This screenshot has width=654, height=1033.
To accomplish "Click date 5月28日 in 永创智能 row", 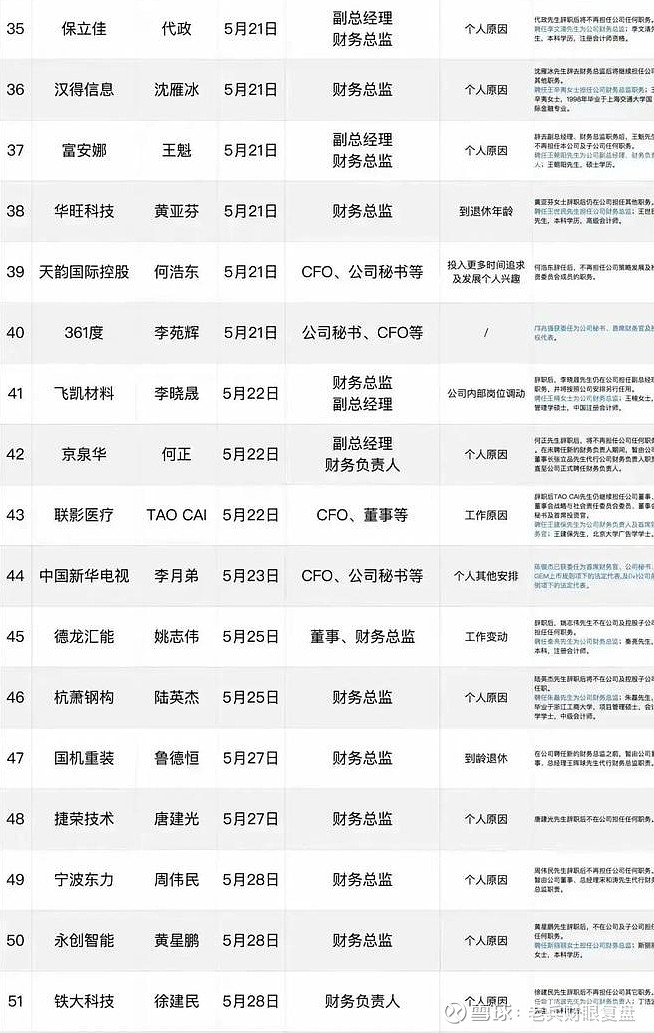I will pyautogui.click(x=250, y=940).
